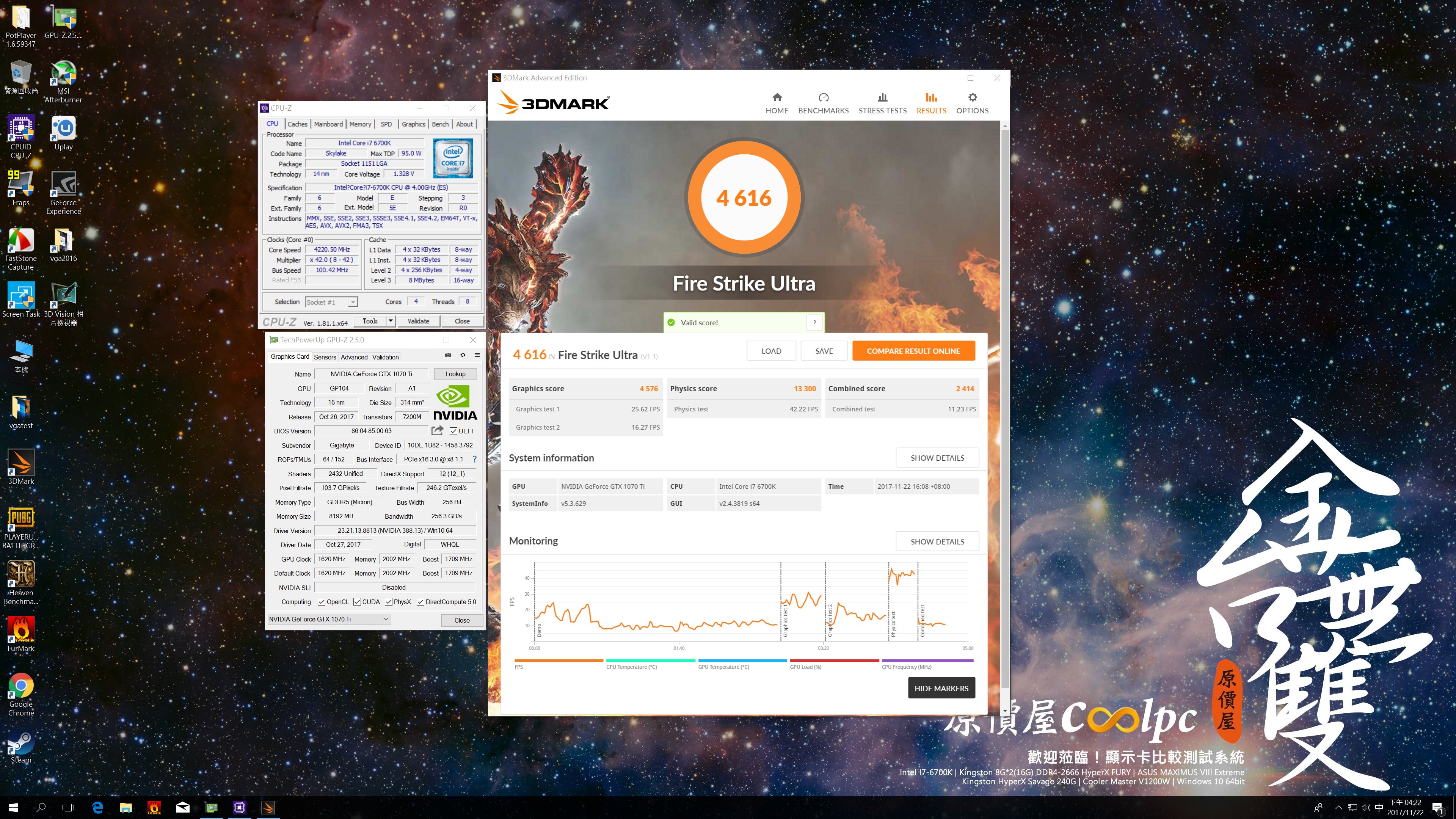Click Valid score help question mark

[814, 323]
